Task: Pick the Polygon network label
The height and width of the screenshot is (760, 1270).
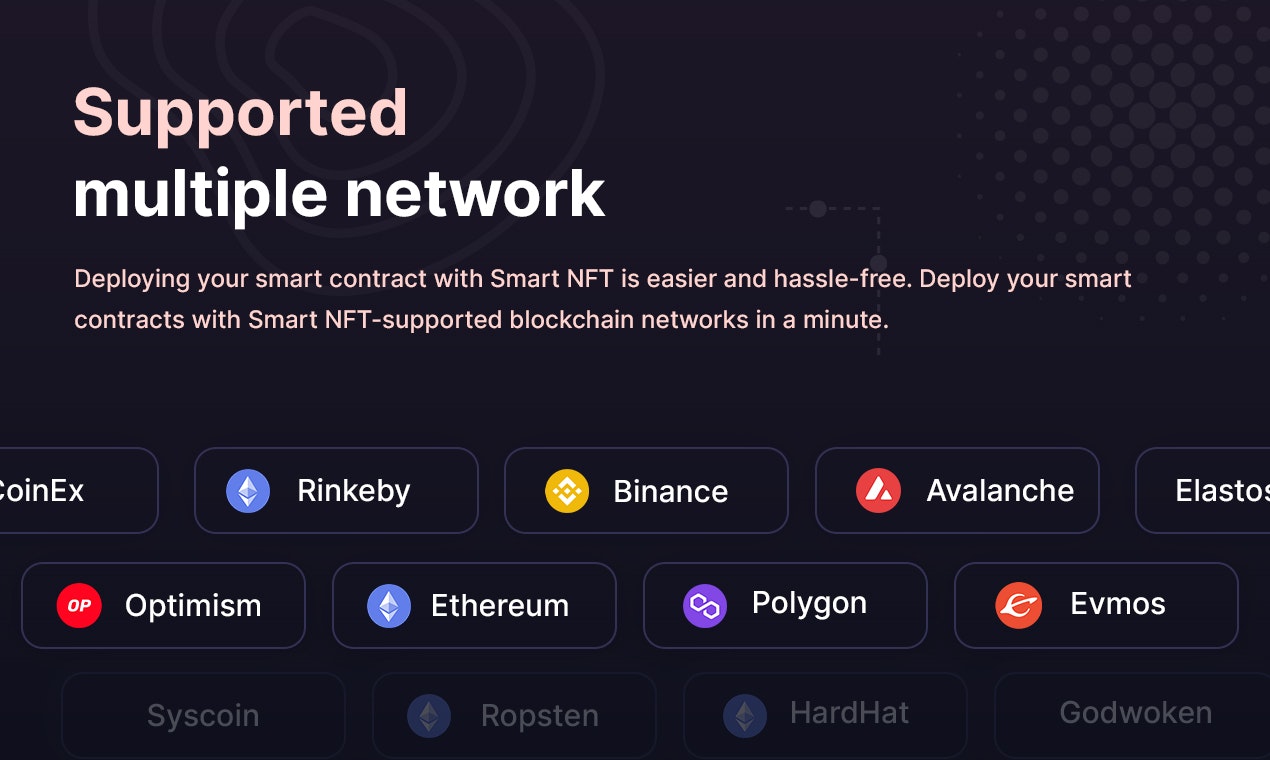Action: [x=809, y=604]
